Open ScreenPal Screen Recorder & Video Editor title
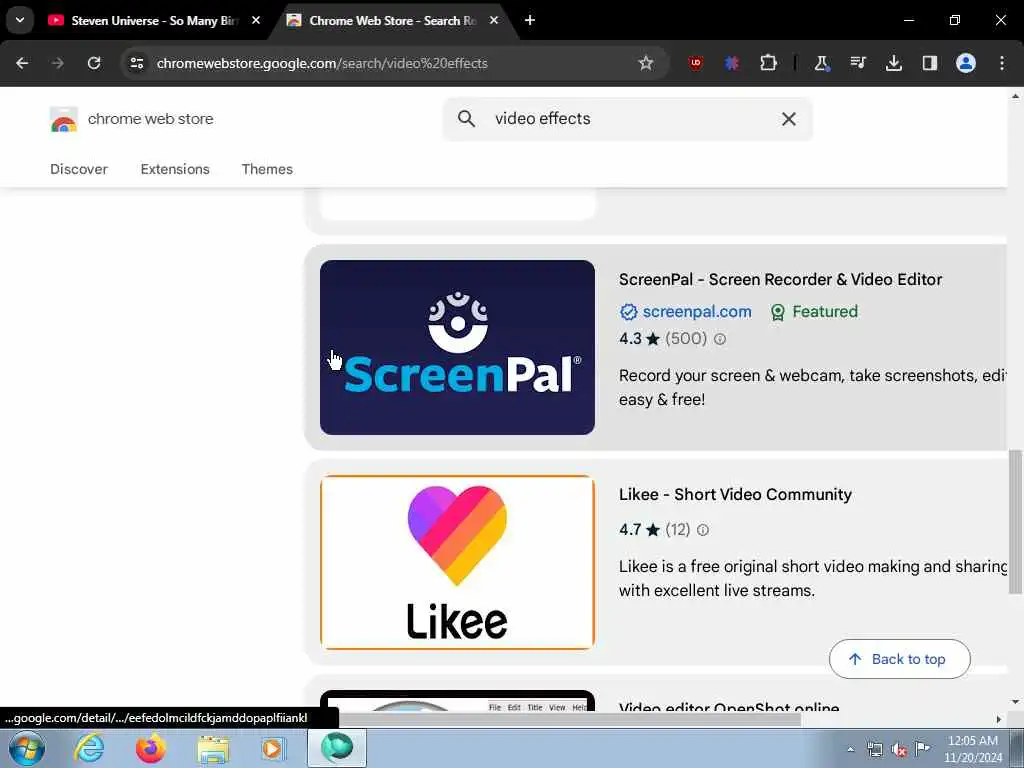The width and height of the screenshot is (1024, 768). tap(780, 280)
